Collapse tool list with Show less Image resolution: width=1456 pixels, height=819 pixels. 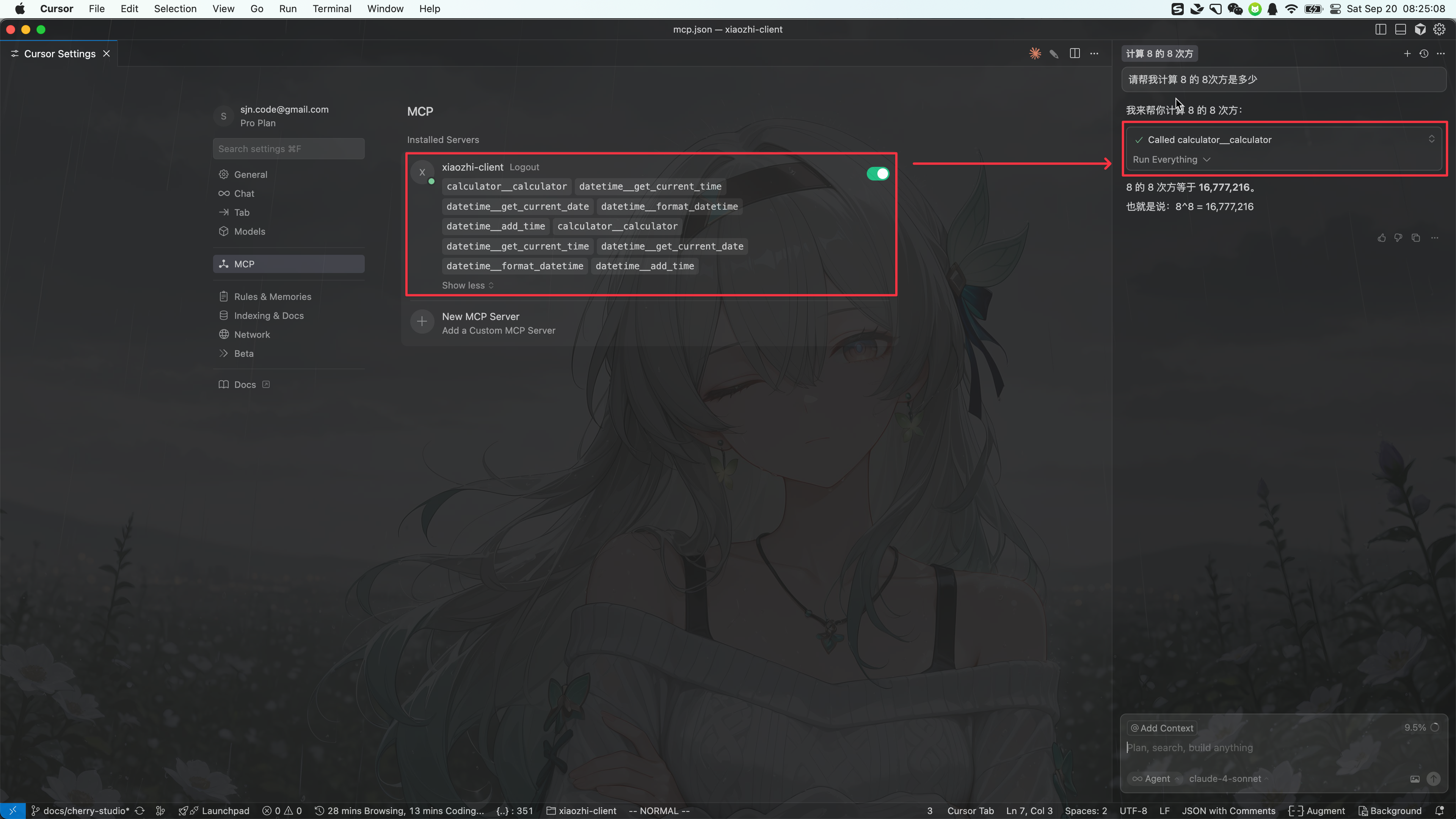[468, 286]
